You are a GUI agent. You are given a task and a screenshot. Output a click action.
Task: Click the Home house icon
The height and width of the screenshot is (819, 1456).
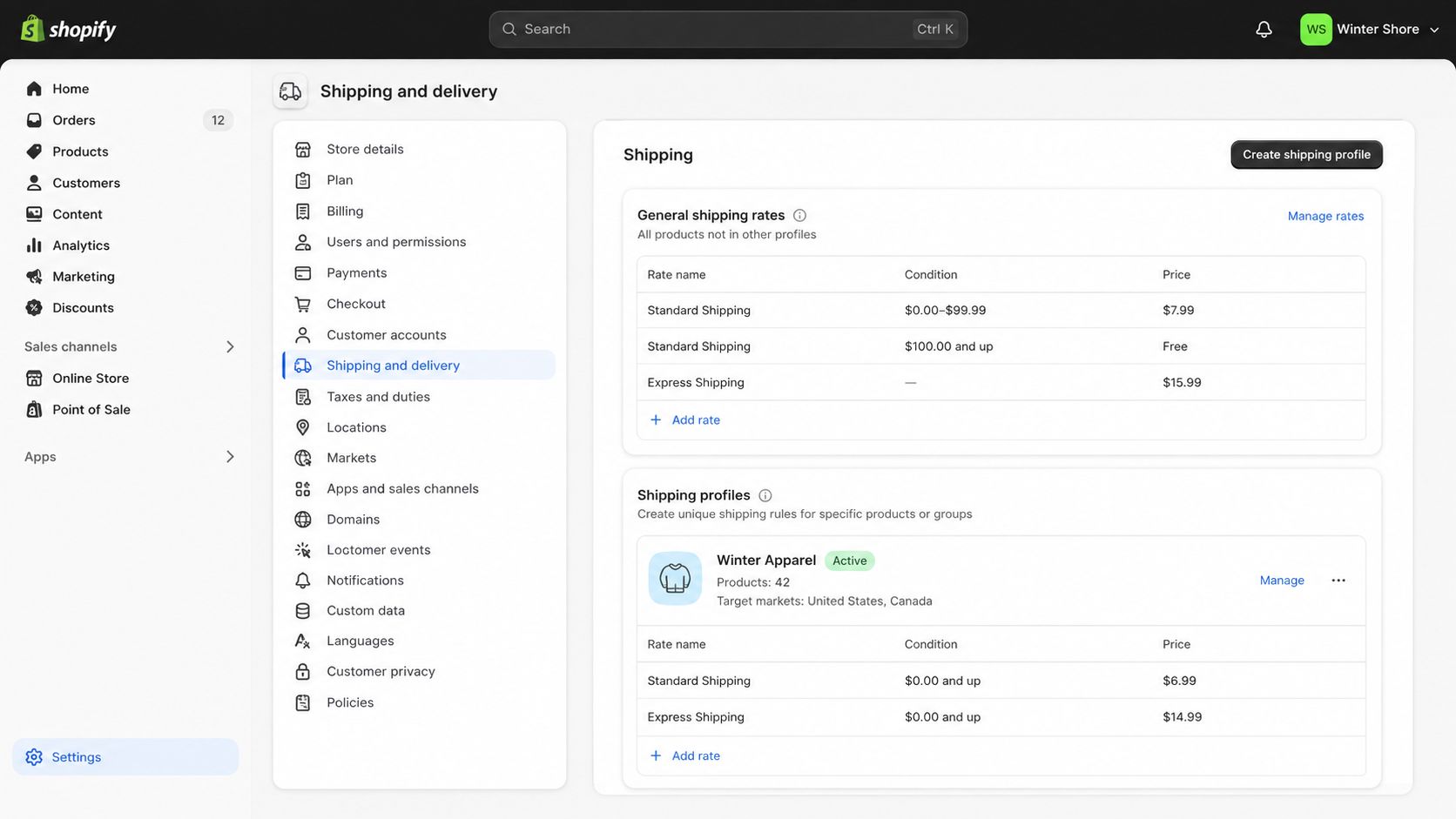34,89
